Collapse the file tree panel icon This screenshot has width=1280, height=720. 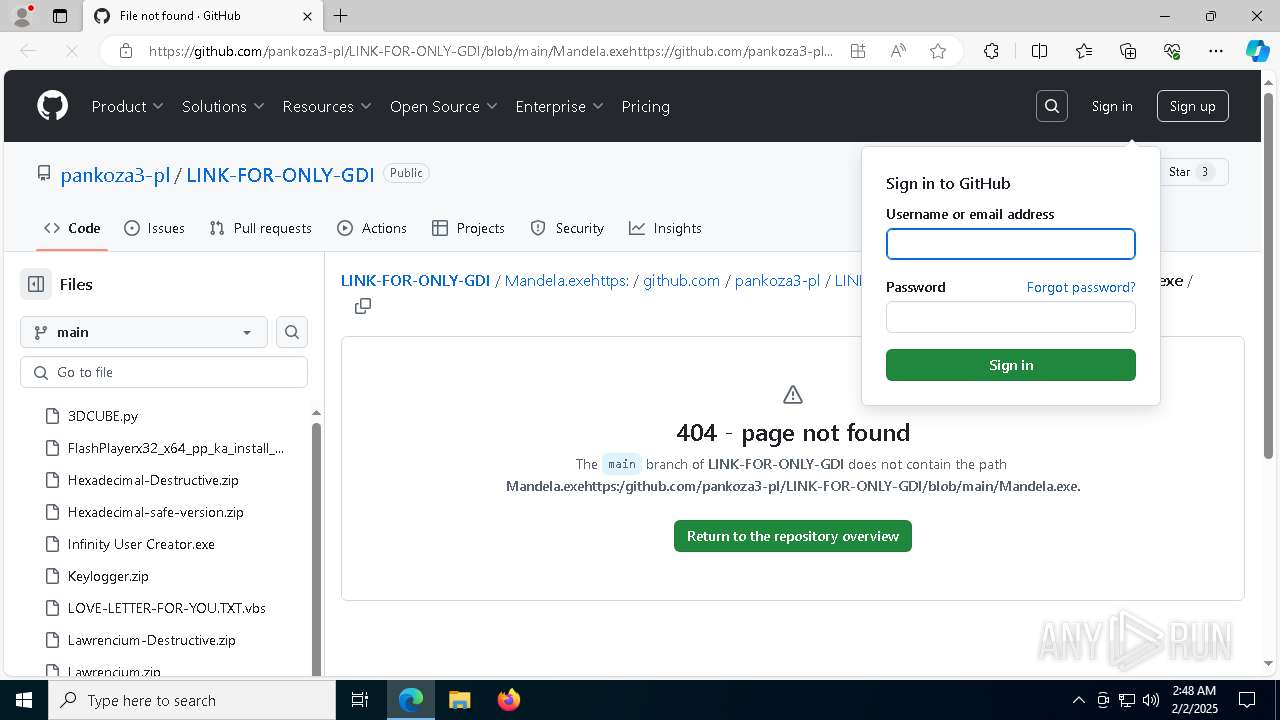[x=36, y=284]
